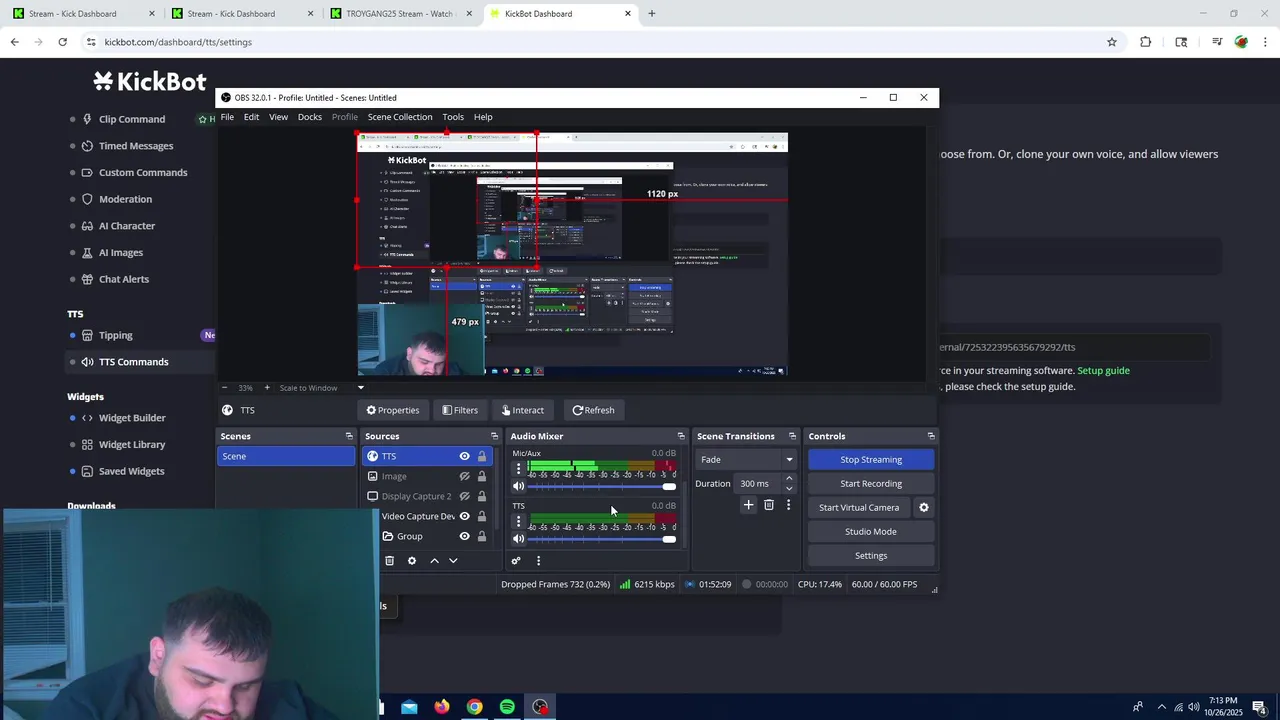Open the Clip Command page in KickBot sidebar
This screenshot has height=720, width=1280.
coord(131,119)
